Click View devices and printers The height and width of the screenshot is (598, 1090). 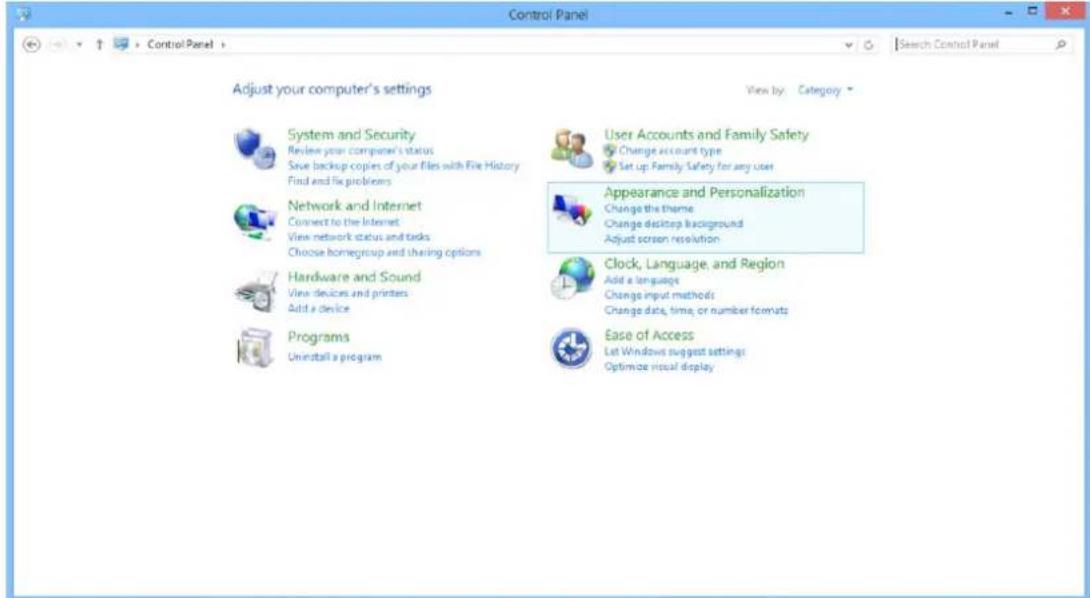click(x=348, y=293)
